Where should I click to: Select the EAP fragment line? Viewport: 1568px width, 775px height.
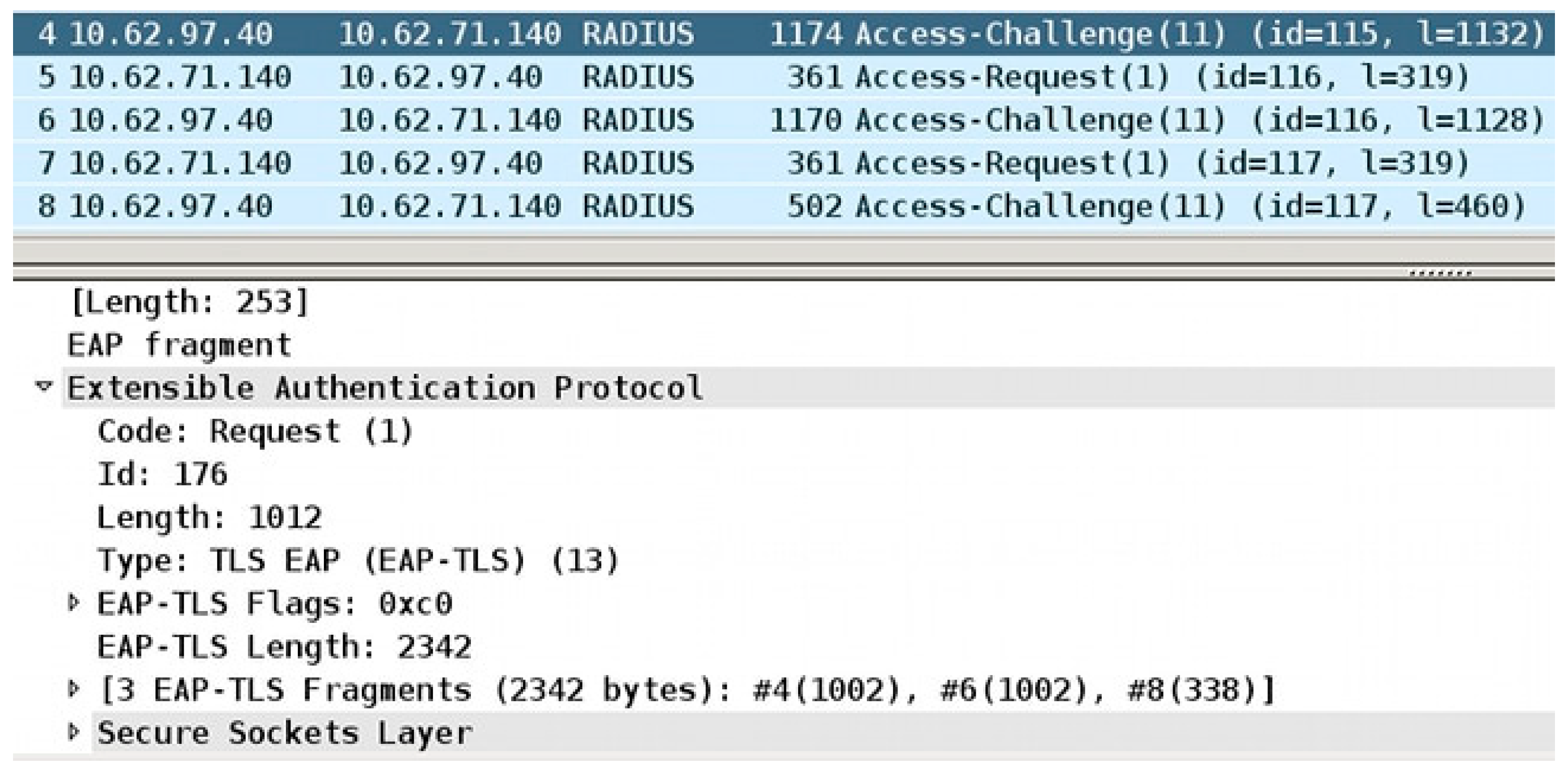click(x=180, y=345)
